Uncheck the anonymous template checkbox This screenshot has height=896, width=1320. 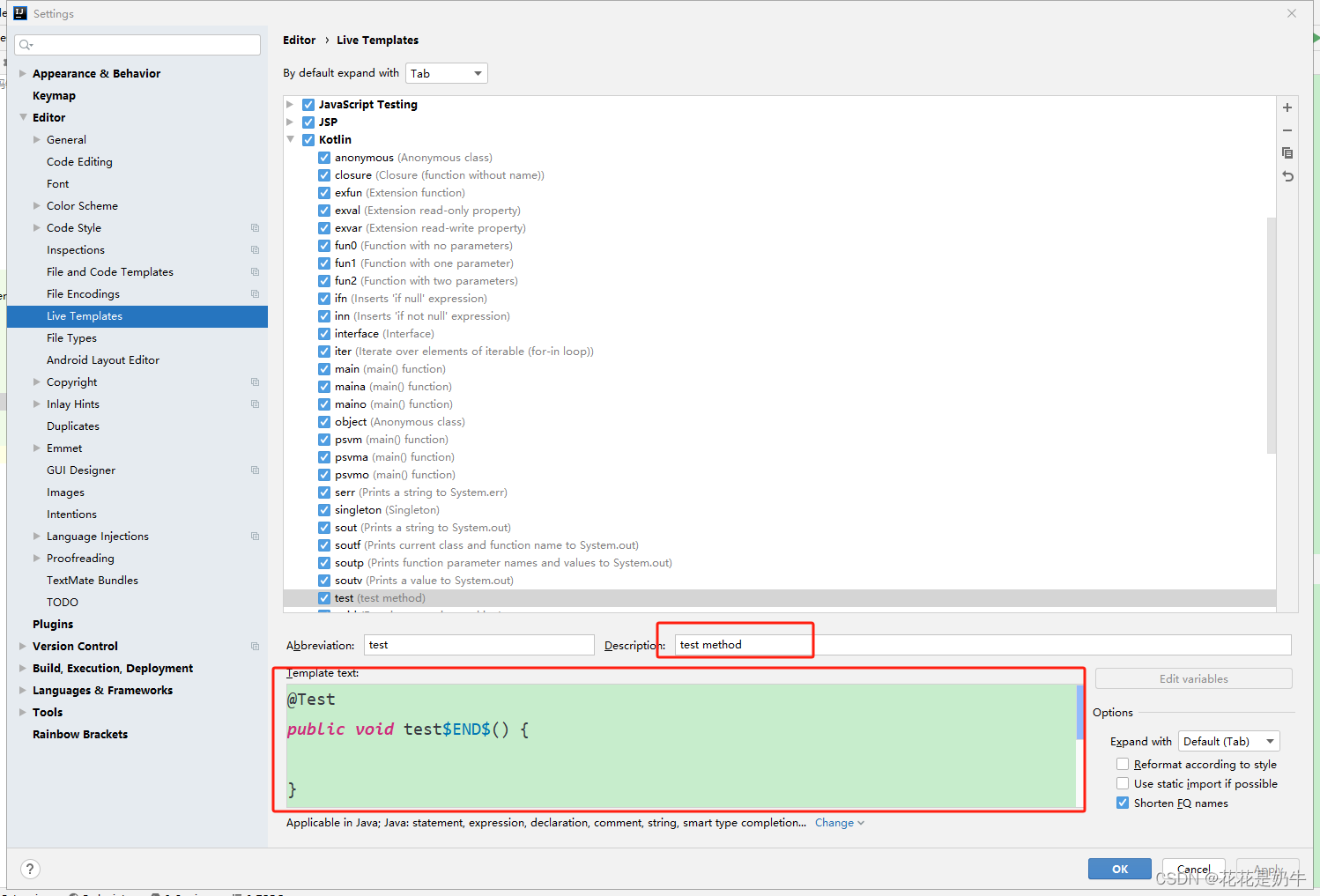[x=324, y=158]
